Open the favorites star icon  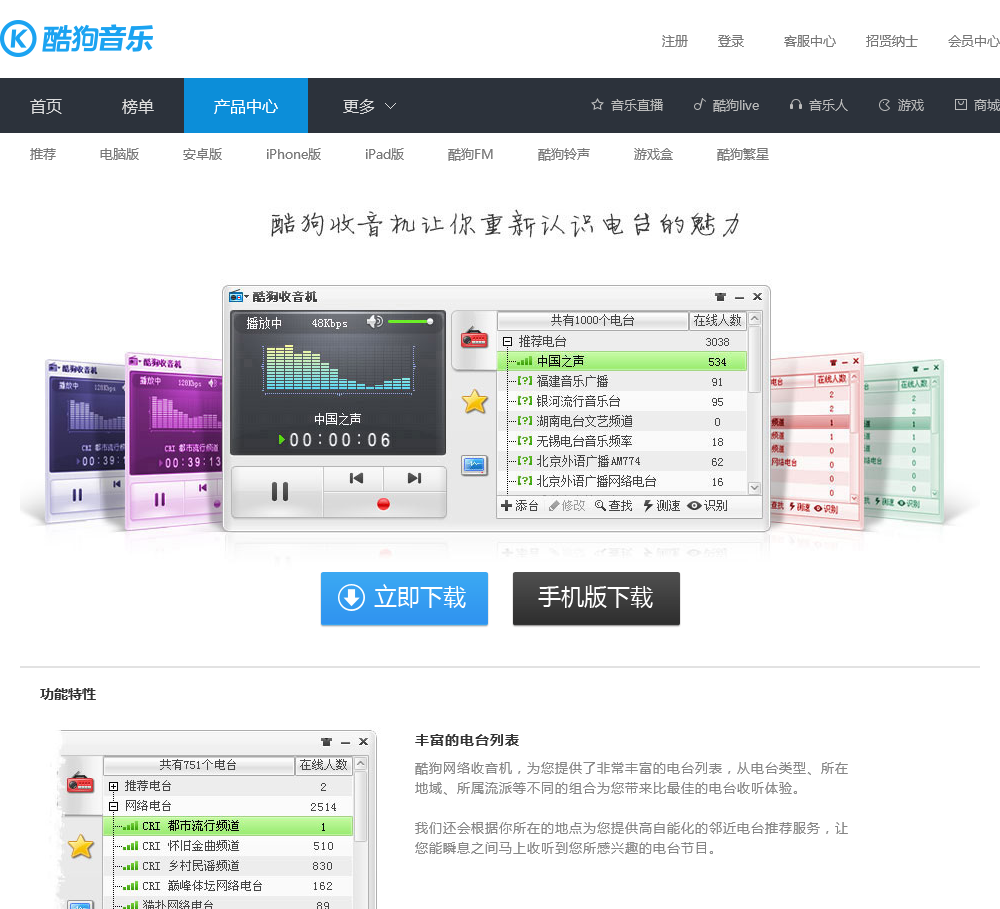point(474,401)
